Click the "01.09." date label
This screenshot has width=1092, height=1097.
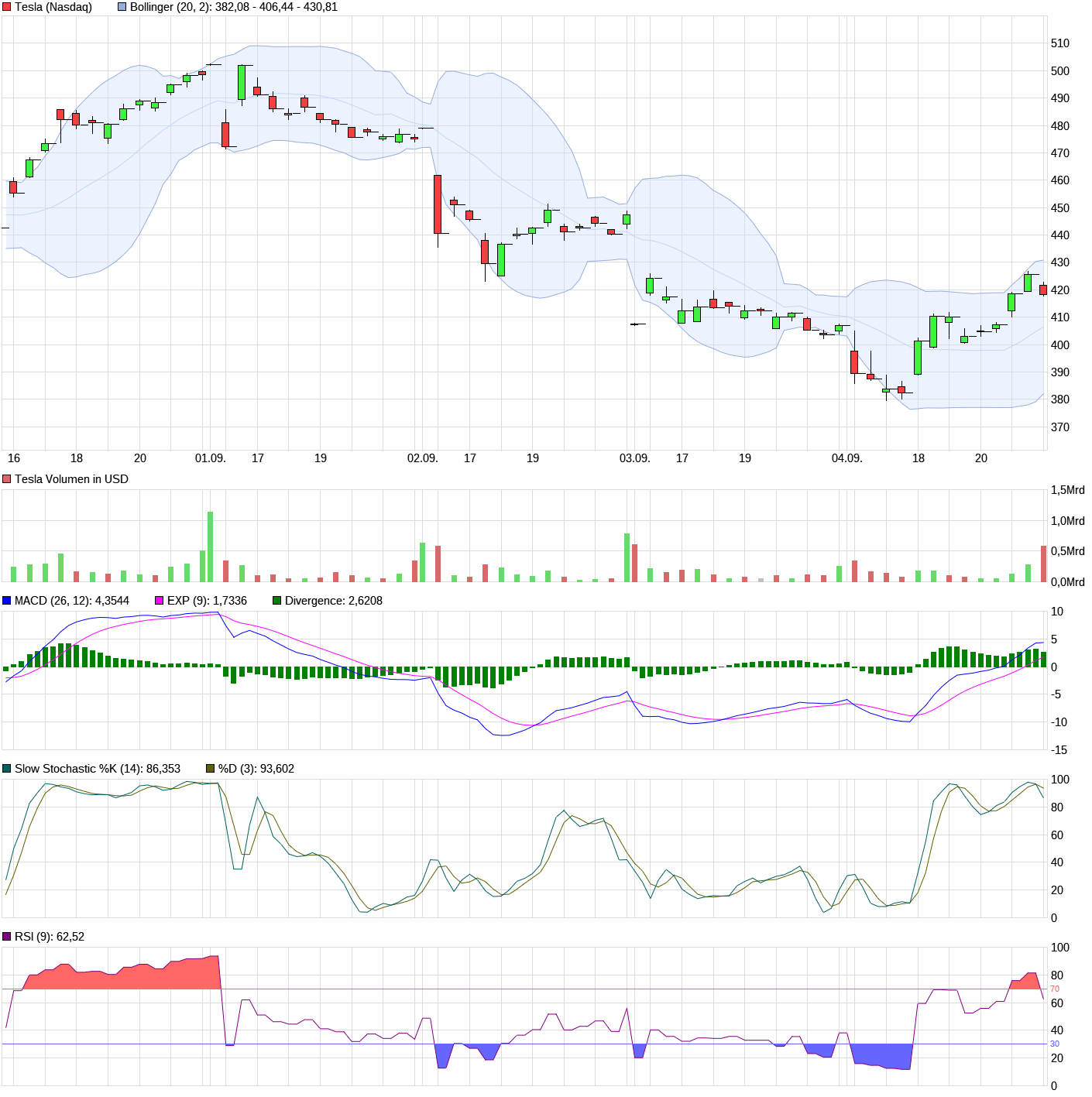(211, 458)
